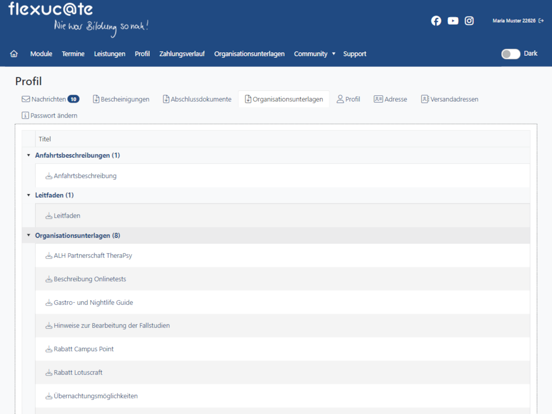Open Beschreibung Onlinetests document
The image size is (552, 414).
pos(90,279)
